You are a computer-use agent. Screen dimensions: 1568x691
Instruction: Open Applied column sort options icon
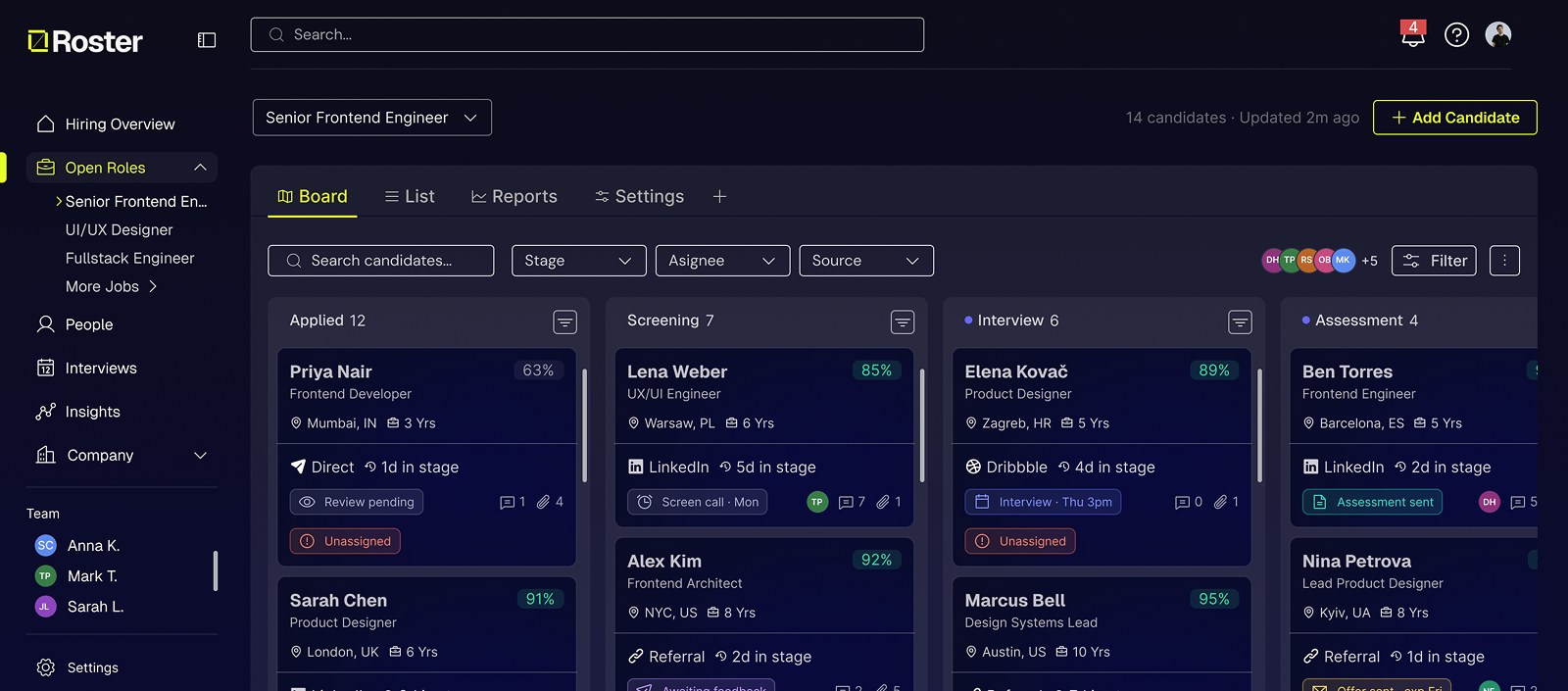click(x=564, y=321)
